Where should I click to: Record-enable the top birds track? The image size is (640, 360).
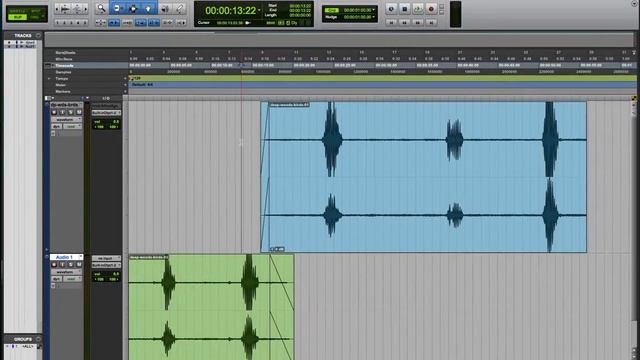(x=54, y=112)
